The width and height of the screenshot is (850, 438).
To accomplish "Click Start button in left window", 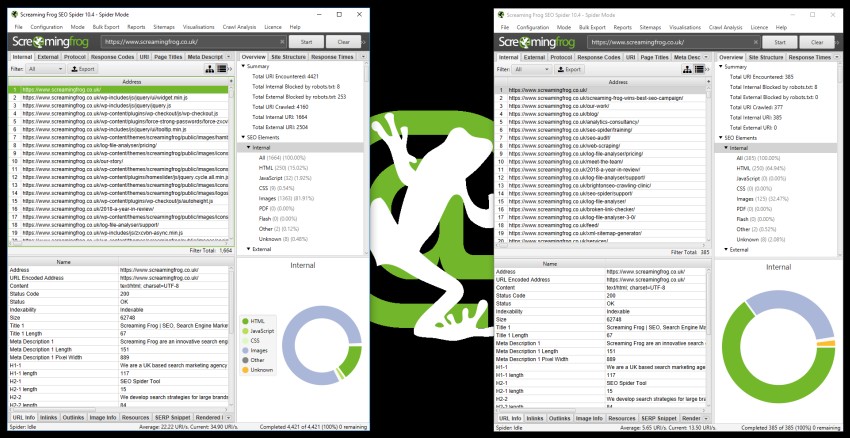I will pyautogui.click(x=306, y=42).
